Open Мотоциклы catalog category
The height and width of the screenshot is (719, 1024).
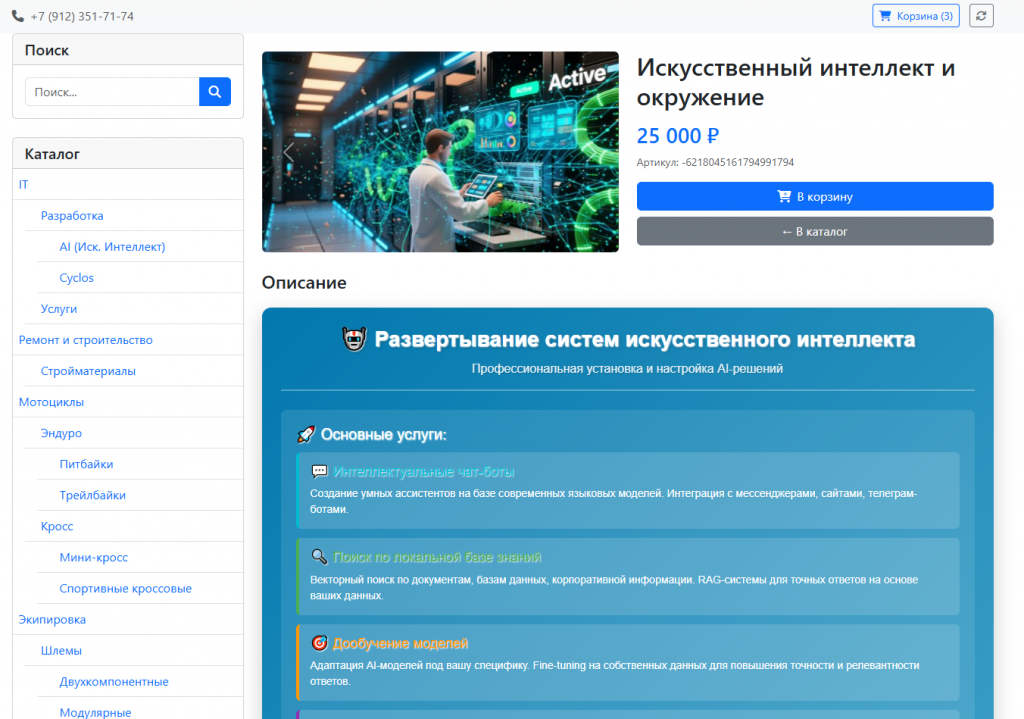click(x=52, y=402)
